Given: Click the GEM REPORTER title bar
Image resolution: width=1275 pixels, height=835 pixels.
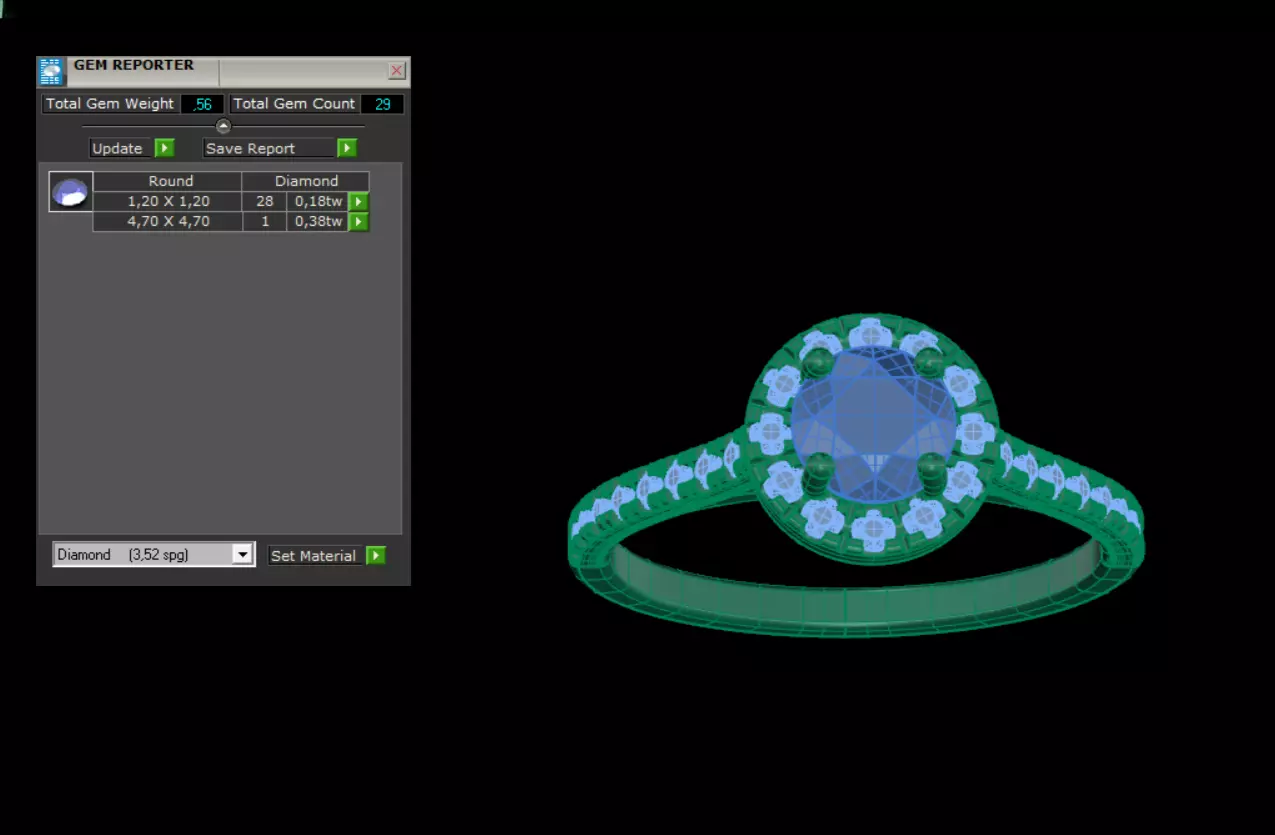Looking at the screenshot, I should click(x=225, y=71).
